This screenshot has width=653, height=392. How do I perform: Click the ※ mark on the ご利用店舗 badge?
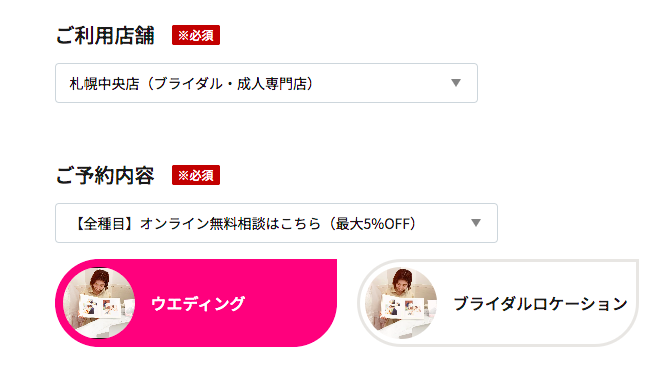point(183,35)
